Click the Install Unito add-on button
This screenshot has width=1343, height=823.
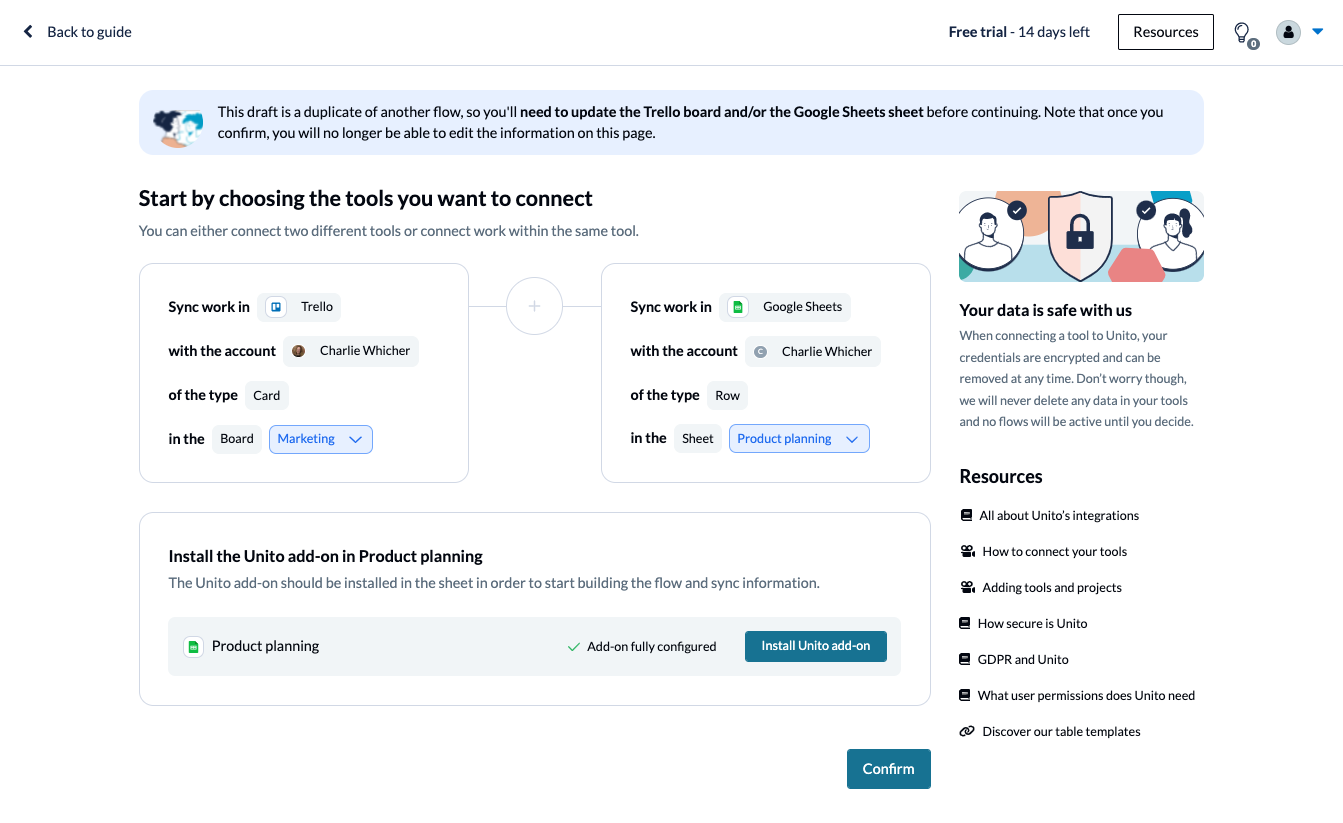[816, 646]
